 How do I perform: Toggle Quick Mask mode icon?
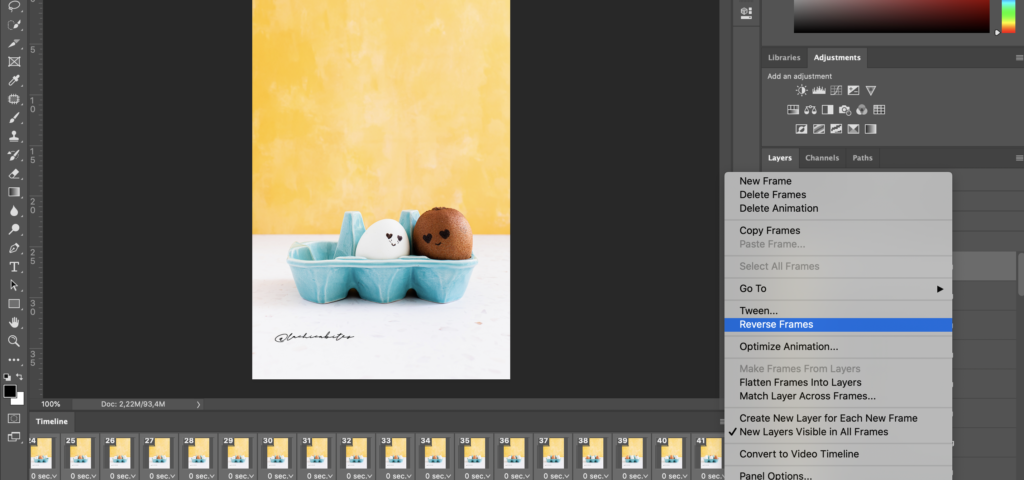[x=14, y=418]
